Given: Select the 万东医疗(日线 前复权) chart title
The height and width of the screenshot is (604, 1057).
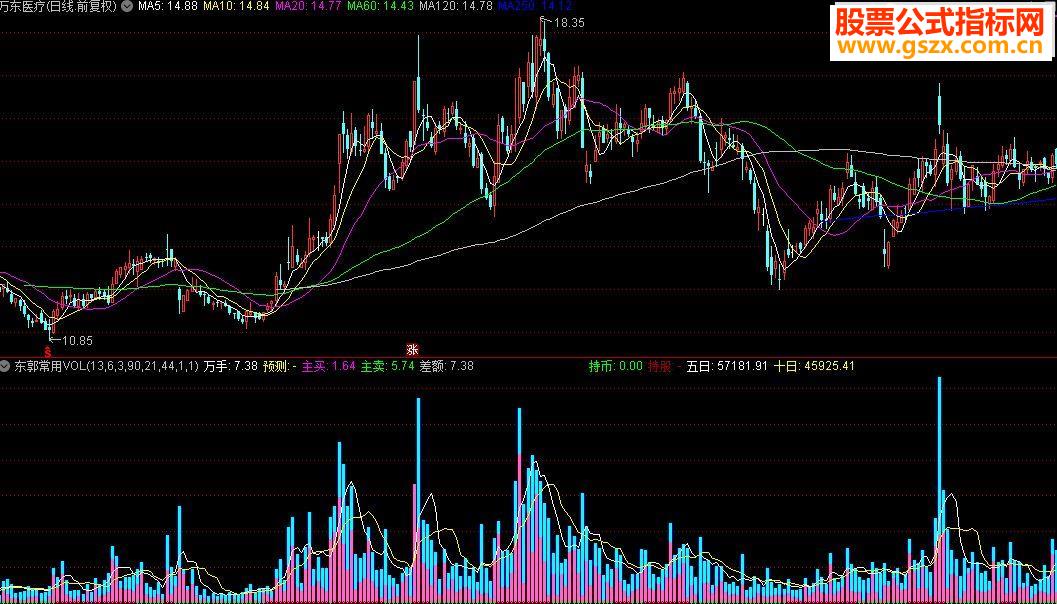Looking at the screenshot, I should 59,7.
